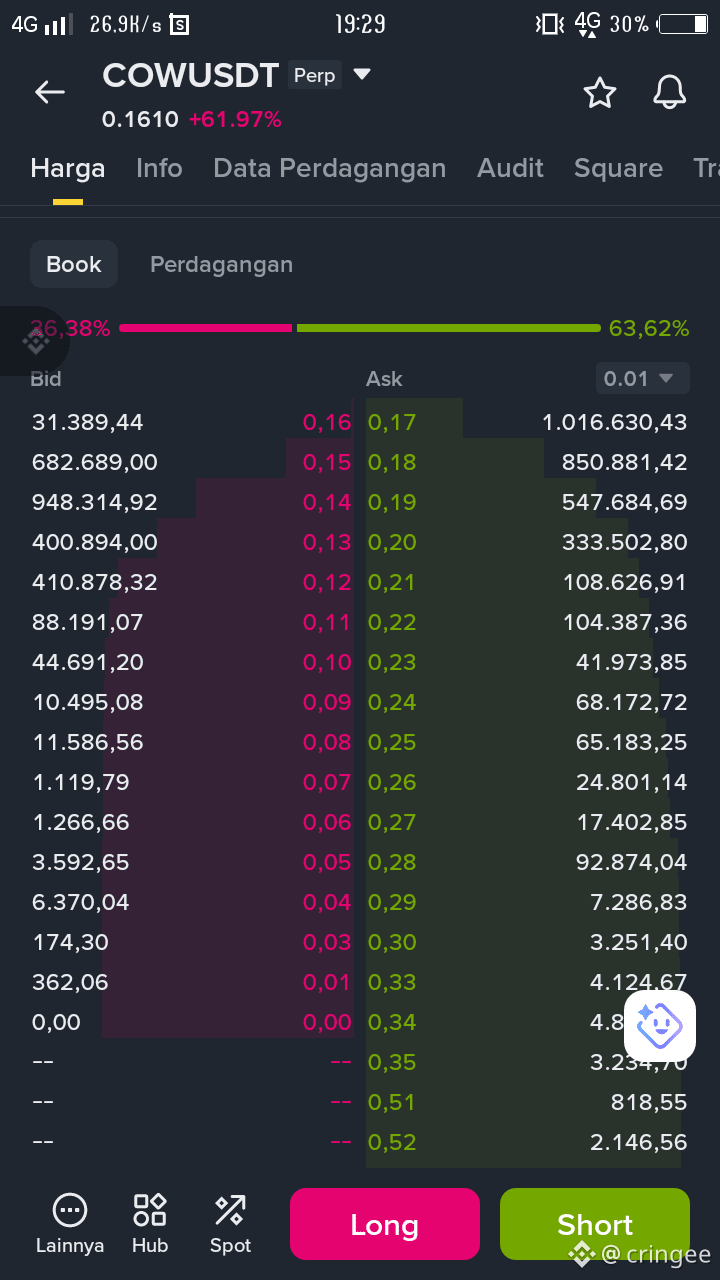Switch to the Info tab

click(x=159, y=168)
